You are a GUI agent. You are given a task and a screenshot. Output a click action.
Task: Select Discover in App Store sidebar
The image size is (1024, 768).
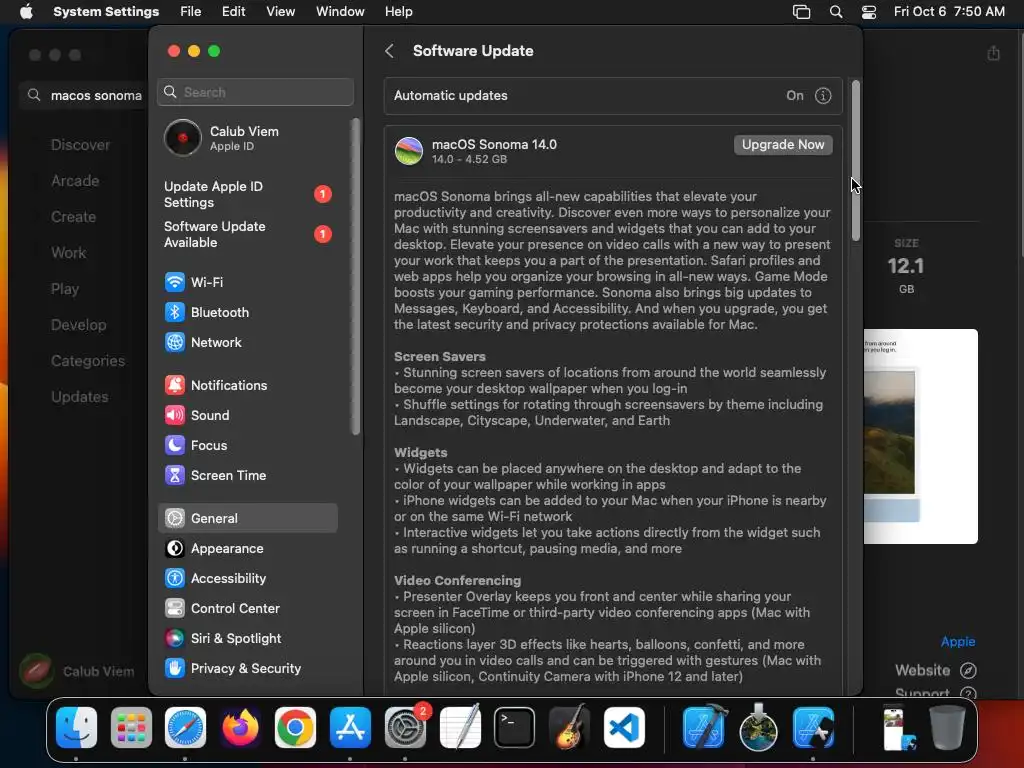(80, 145)
